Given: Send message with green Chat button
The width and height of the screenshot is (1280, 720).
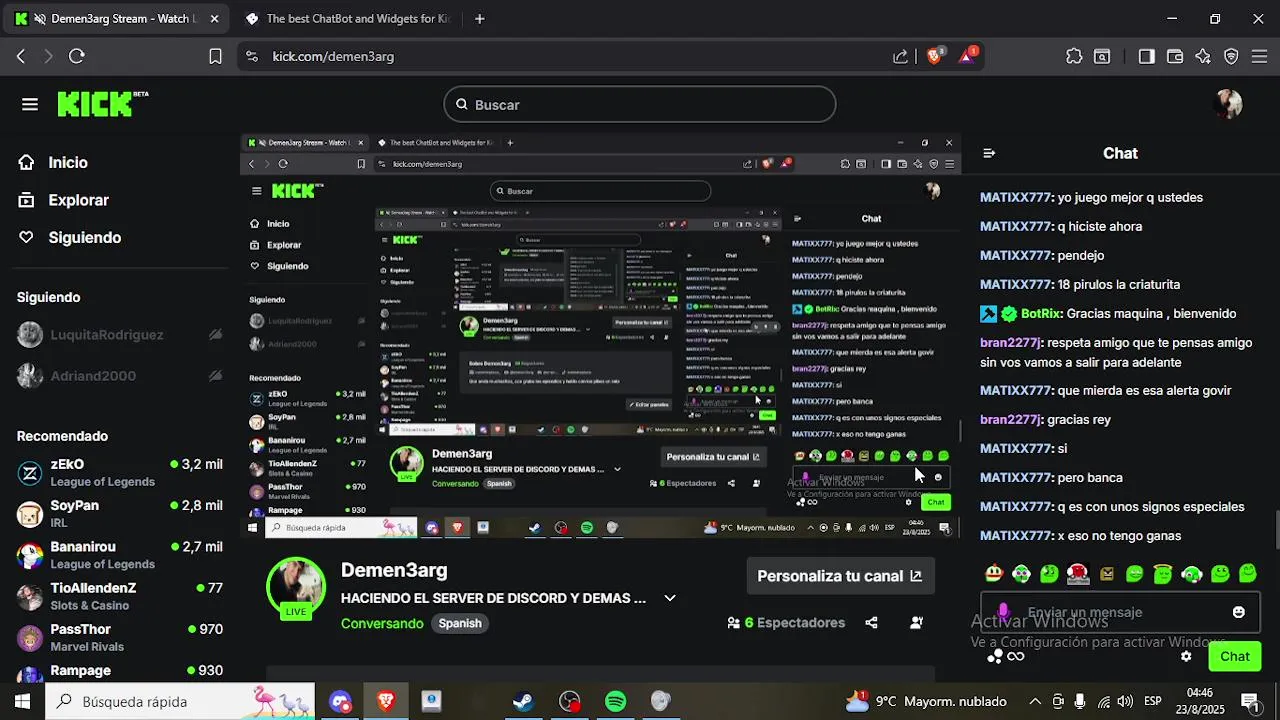Looking at the screenshot, I should tap(1234, 656).
